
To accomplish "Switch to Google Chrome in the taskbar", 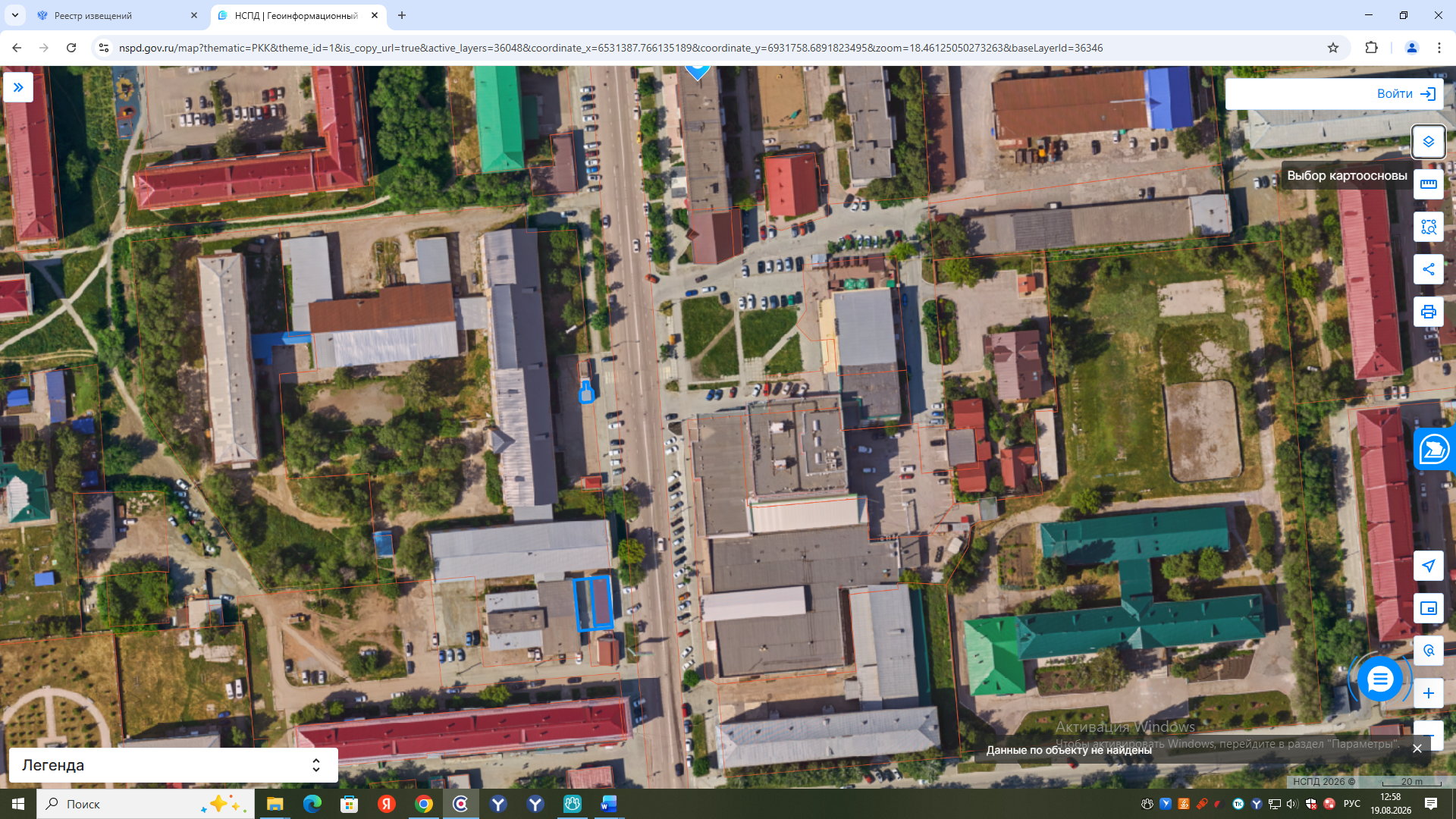I will [x=423, y=804].
